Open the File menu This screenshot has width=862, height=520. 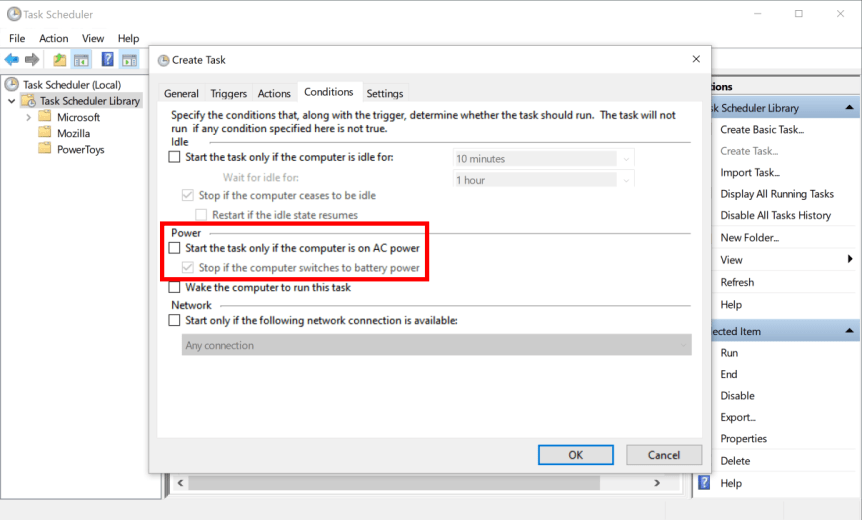[x=17, y=38]
